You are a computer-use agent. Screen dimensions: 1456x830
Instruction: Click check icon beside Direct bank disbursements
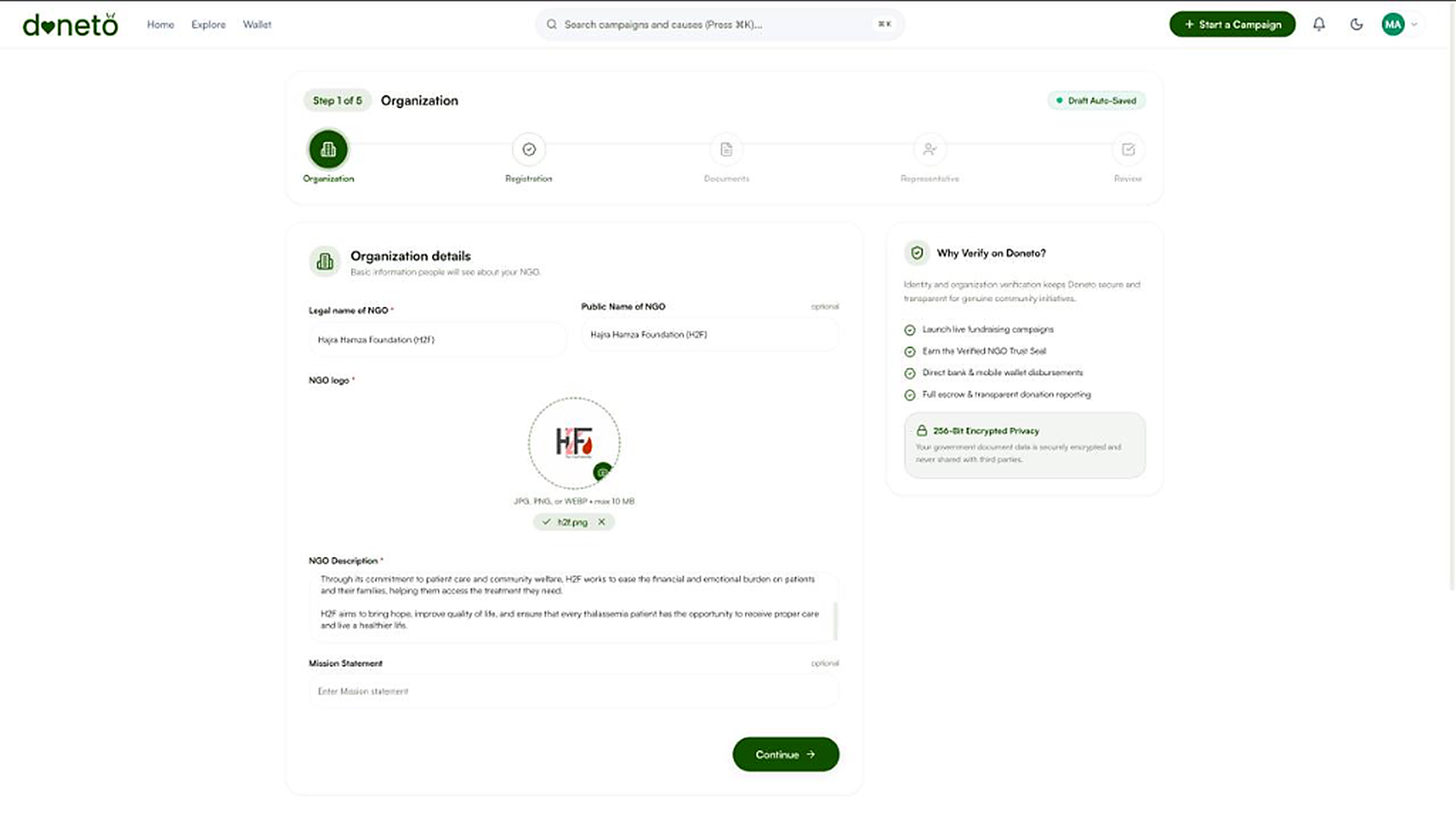pos(909,373)
